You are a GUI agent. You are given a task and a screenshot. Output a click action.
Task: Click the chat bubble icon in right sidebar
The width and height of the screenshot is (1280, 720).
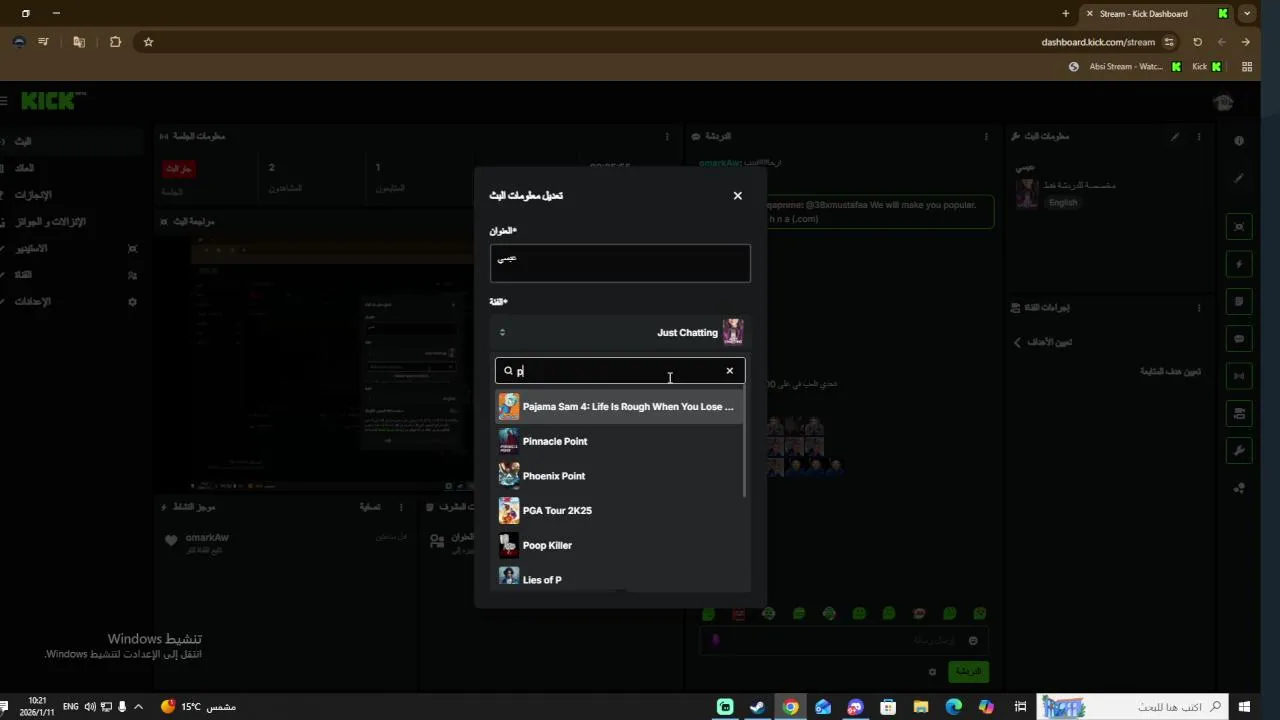[1240, 339]
